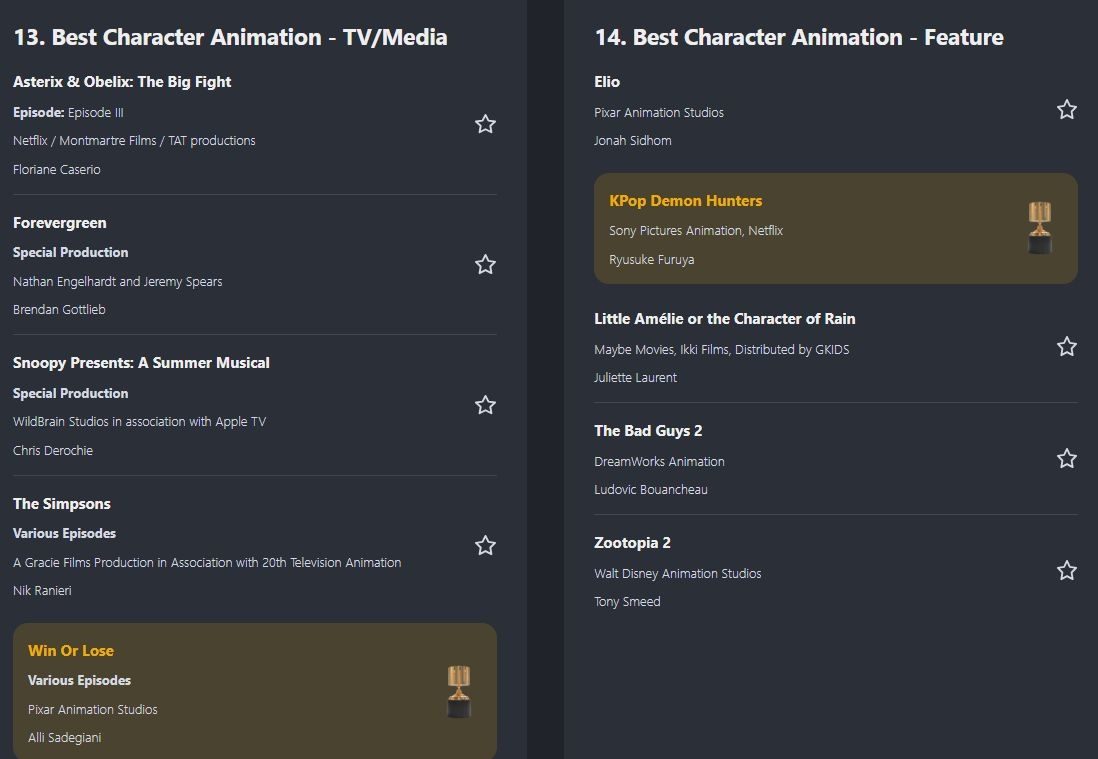Click the trophy icon on KPop Demon Hunters

[1040, 228]
